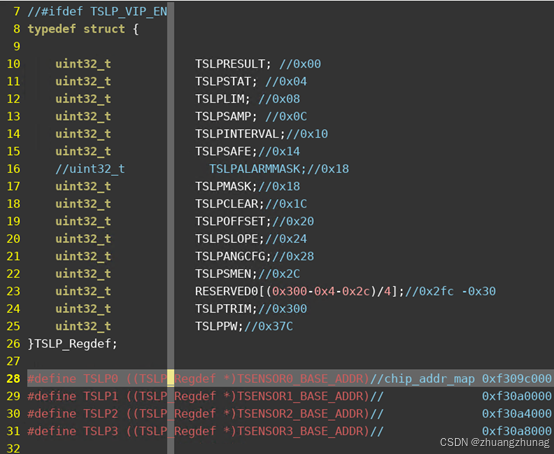The width and height of the screenshot is (554, 454).
Task: Click the //0x24 offset comment
Action: [286, 239]
